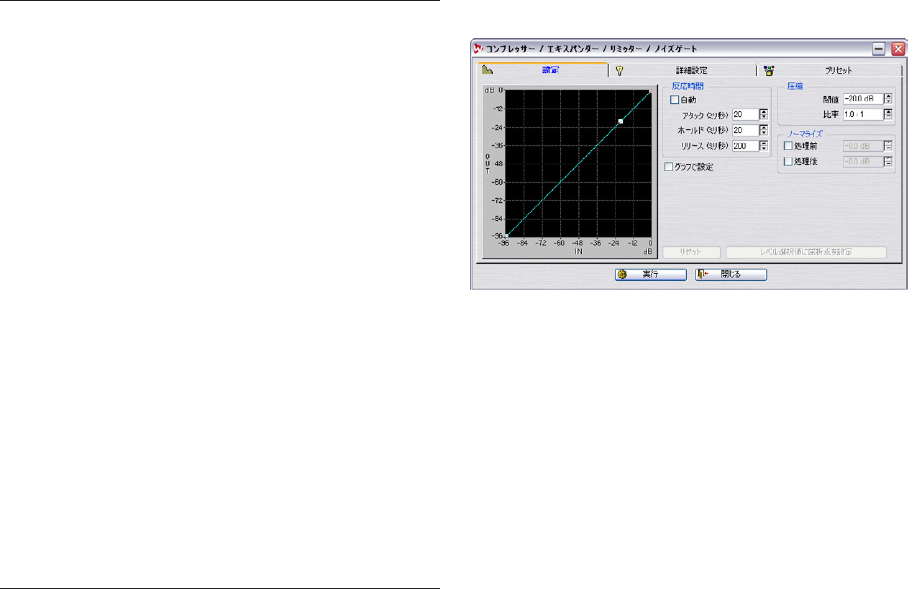Screen dimensions: 908x589
Task: Click the リリース (ミリ秒) value field
Action: [745, 146]
